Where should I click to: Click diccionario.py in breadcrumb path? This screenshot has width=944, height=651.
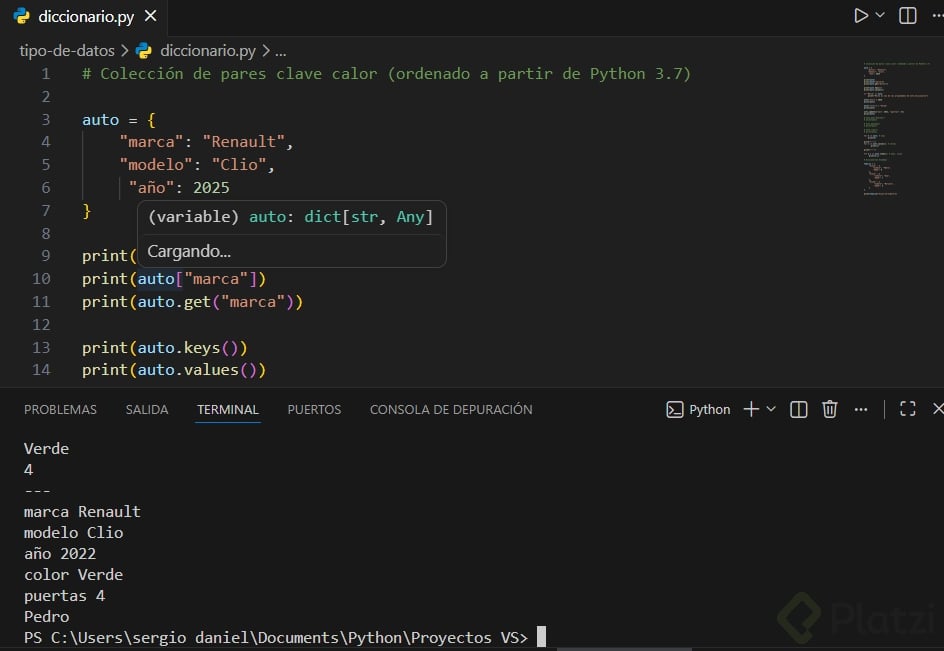(x=207, y=50)
